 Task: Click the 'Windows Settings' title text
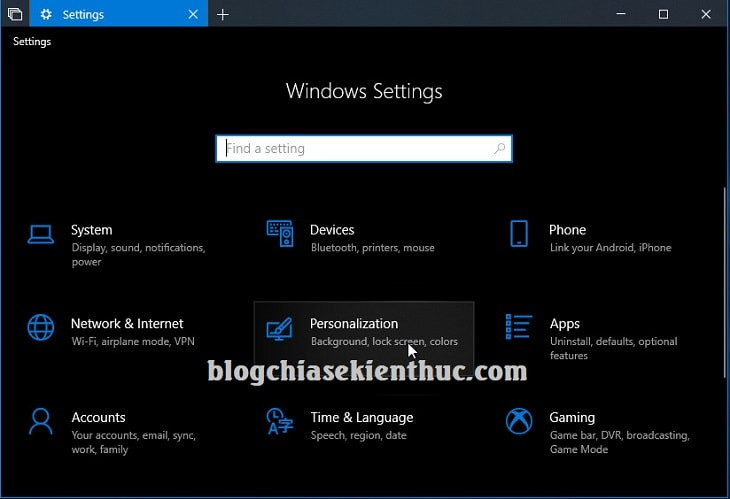pos(364,91)
